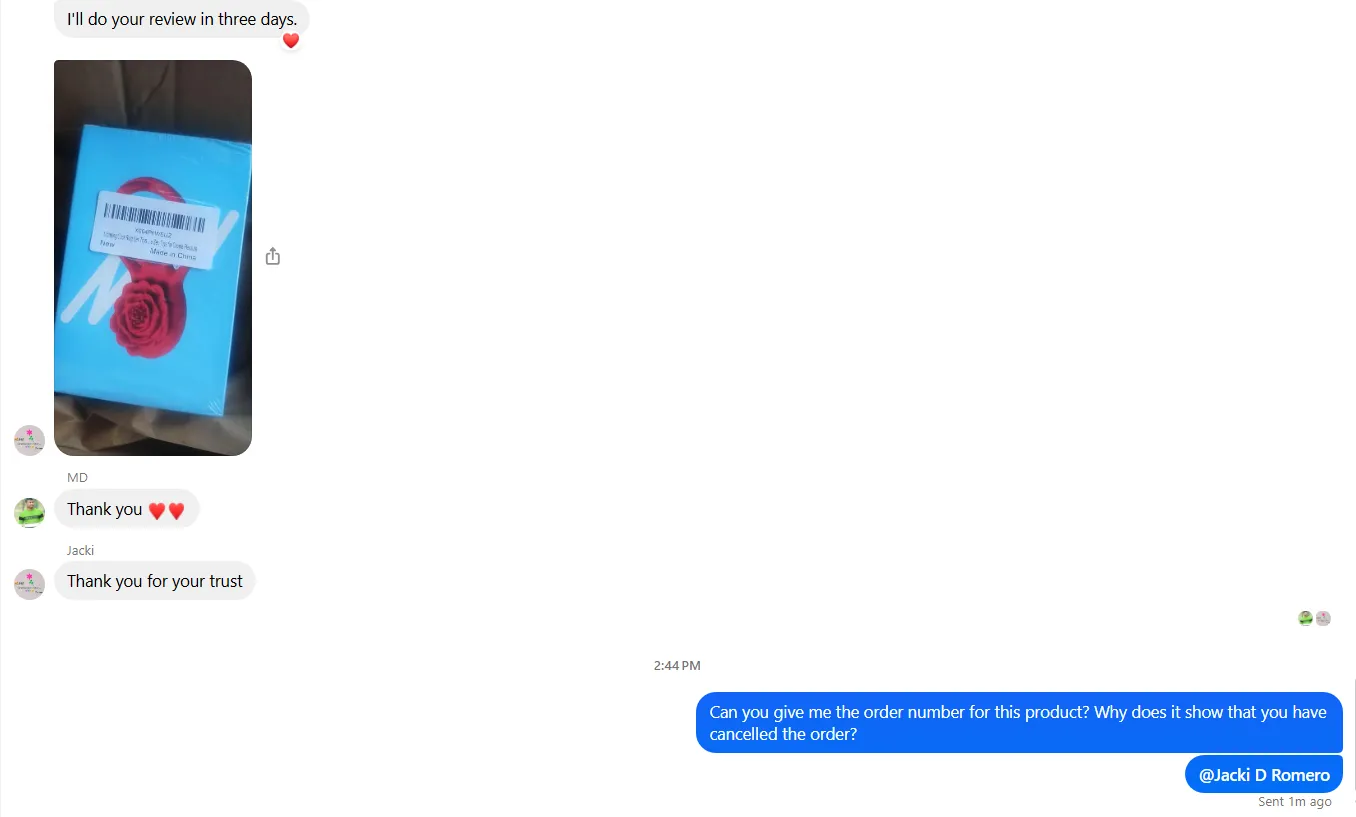Select the "I'll do your review" message
Viewport: 1356px width, 817px height.
click(181, 19)
